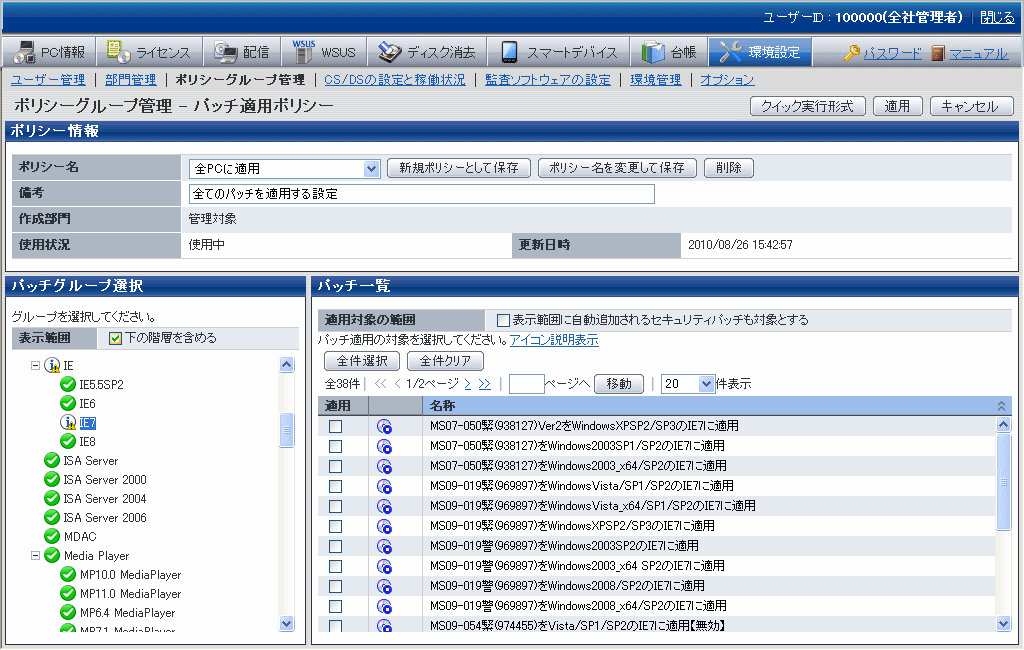This screenshot has width=1024, height=650.
Task: Open ユーザー管理 submenu
Action: [48, 80]
